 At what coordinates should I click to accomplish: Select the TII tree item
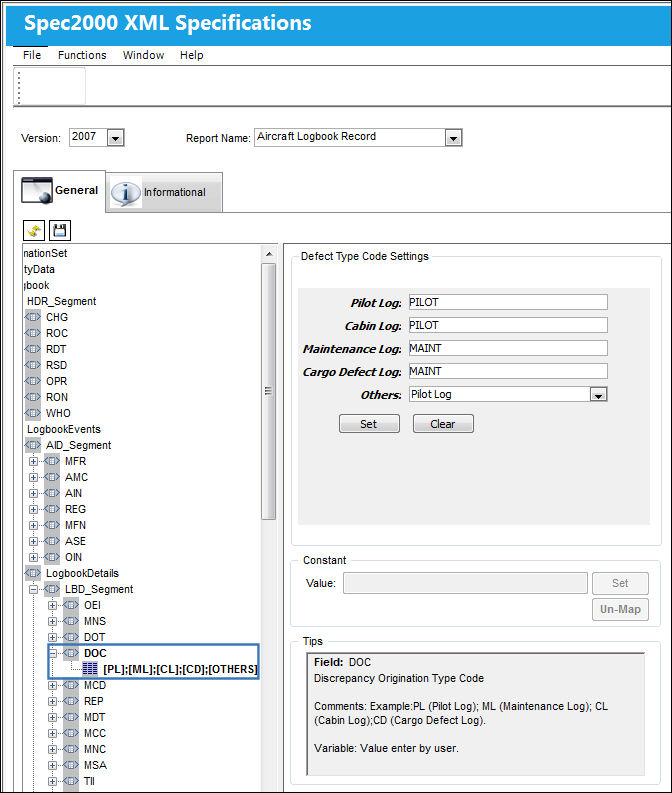coord(89,781)
